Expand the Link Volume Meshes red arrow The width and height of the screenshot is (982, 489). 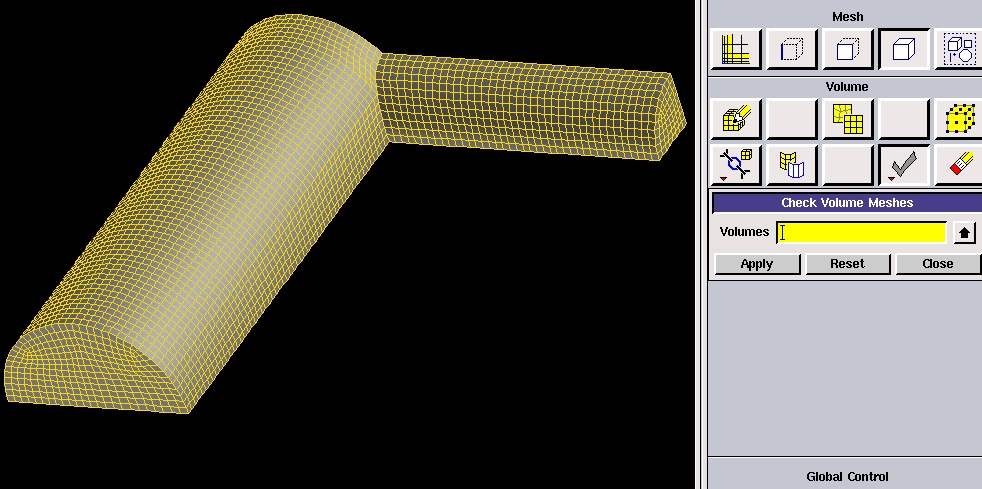click(x=723, y=178)
